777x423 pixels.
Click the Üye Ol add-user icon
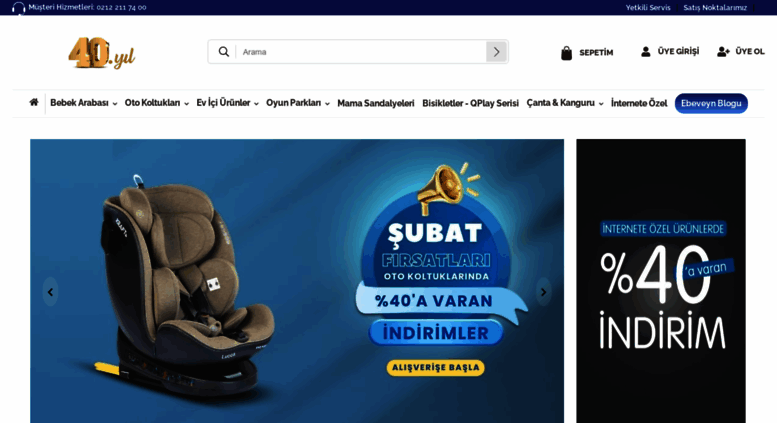coord(723,52)
